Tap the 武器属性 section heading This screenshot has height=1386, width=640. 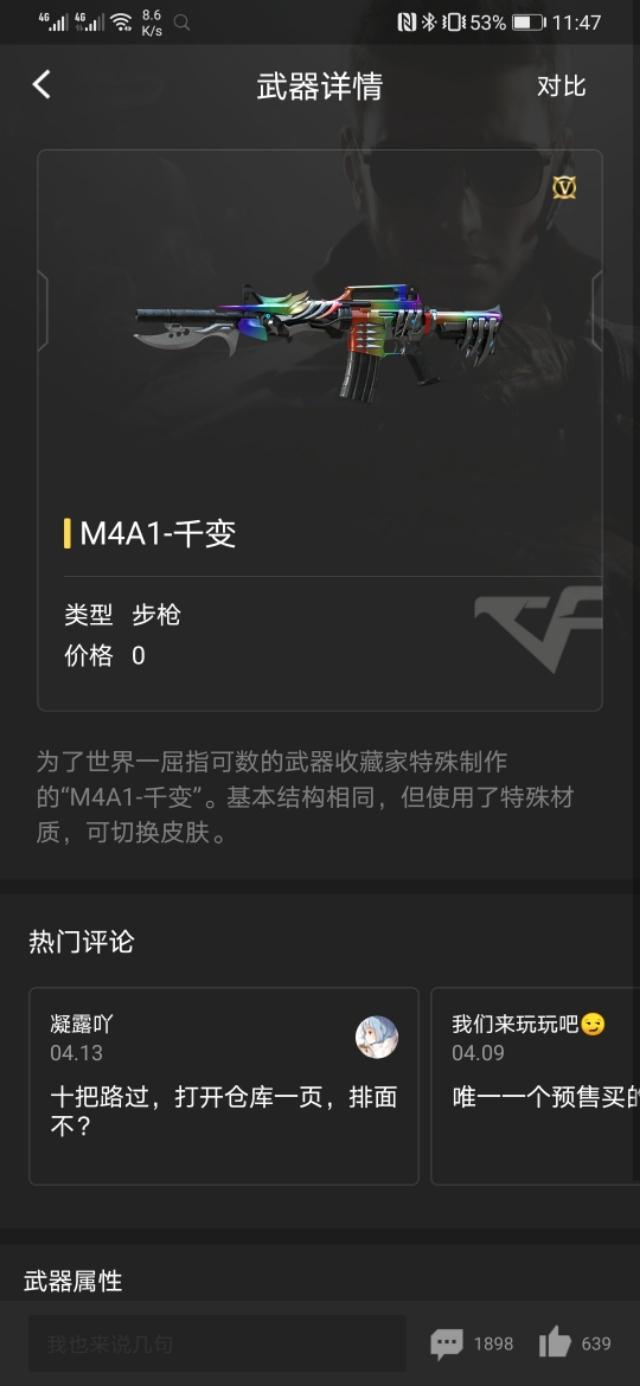73,1281
